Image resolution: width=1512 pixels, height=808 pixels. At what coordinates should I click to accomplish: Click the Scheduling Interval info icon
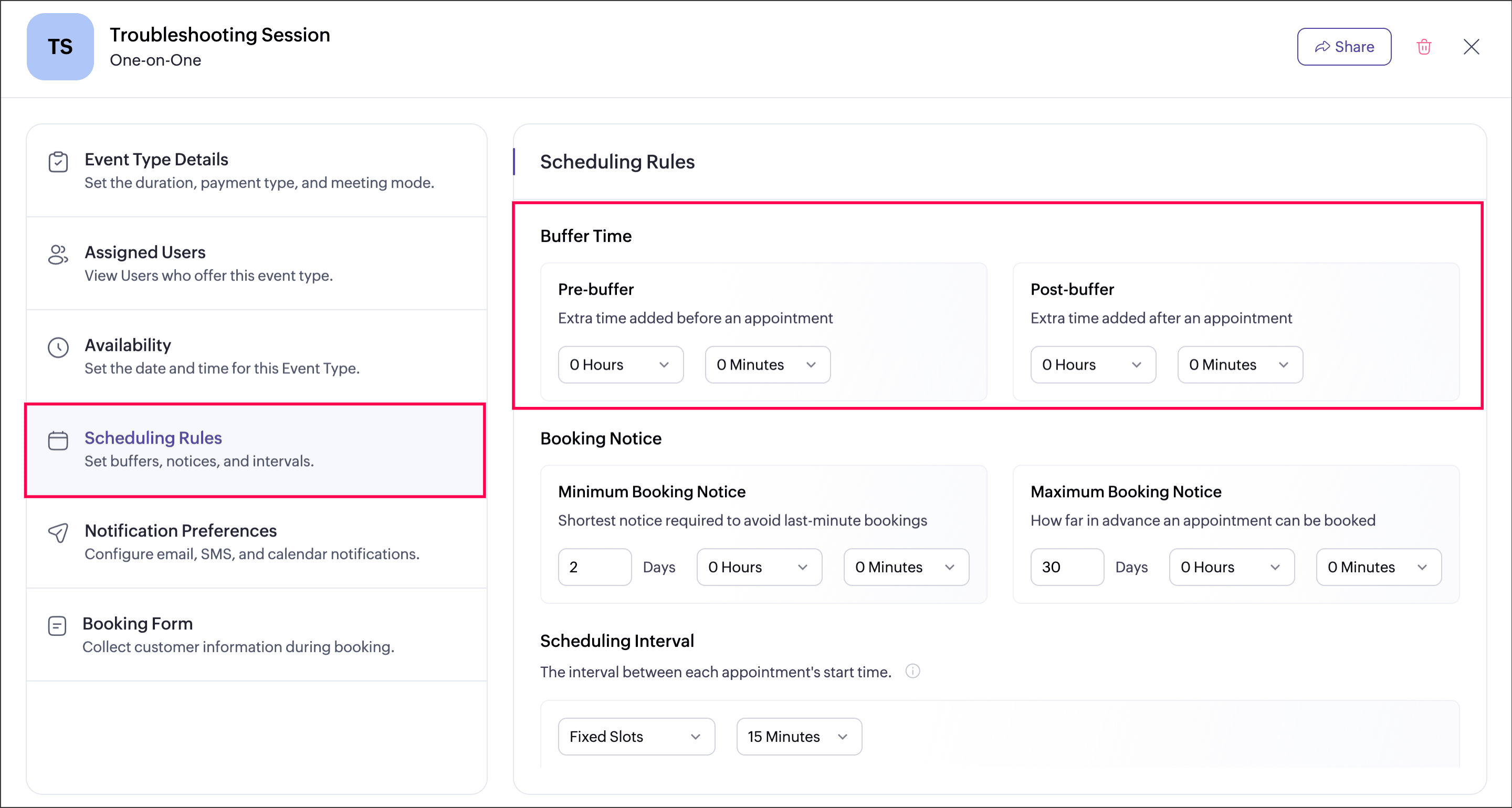click(x=912, y=670)
